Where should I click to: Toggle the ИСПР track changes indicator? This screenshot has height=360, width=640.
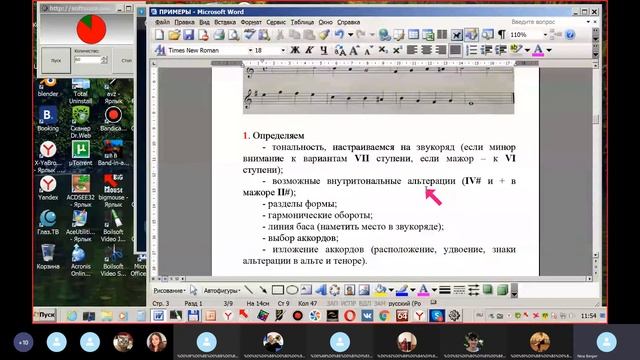(348, 304)
